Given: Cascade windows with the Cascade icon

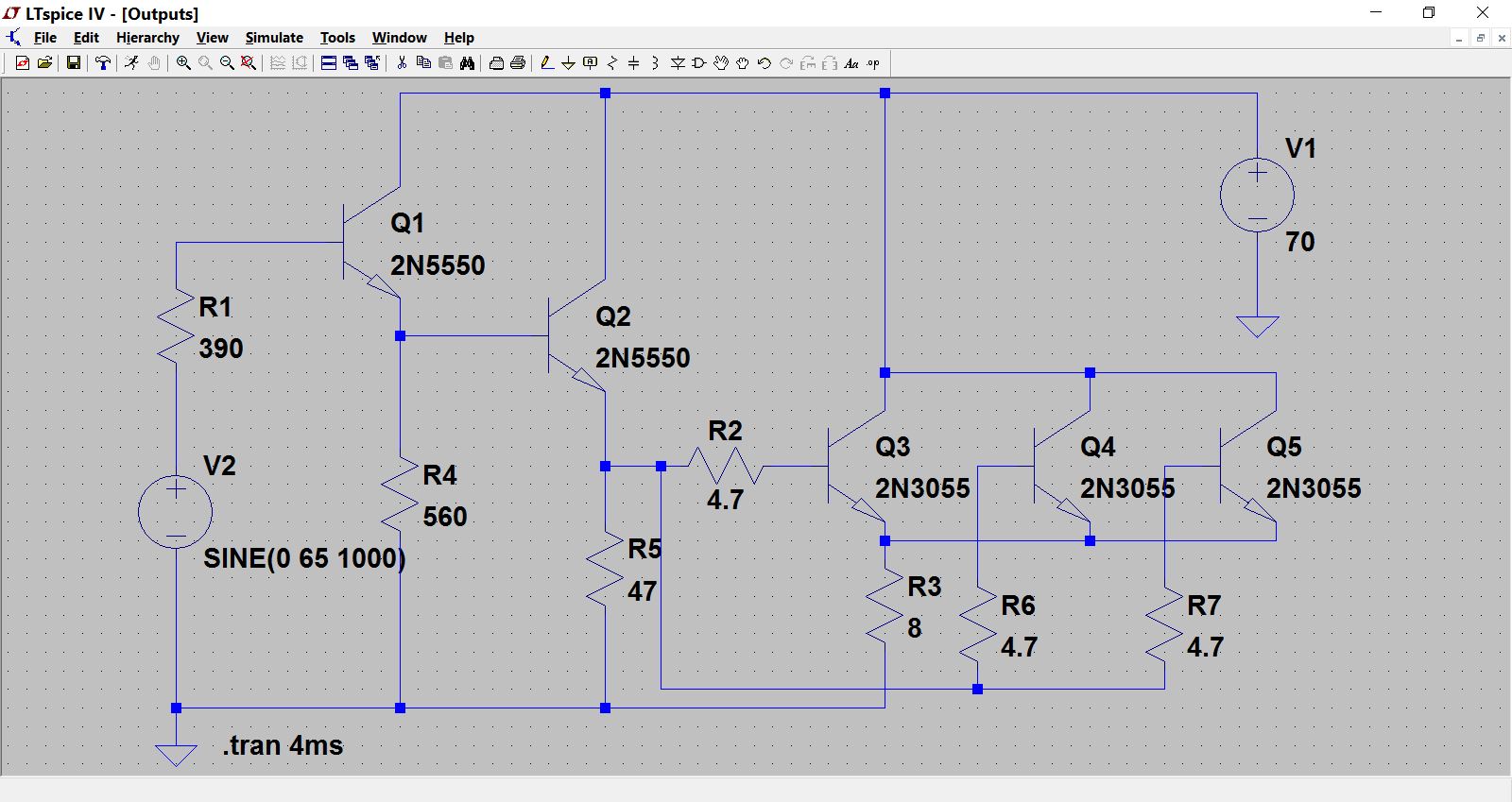Looking at the screenshot, I should click(x=351, y=63).
